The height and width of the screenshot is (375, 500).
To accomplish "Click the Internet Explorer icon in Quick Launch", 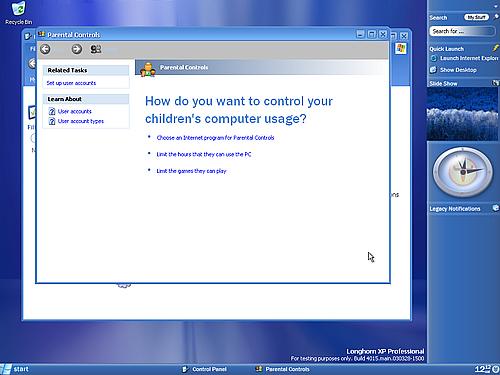I will point(433,58).
